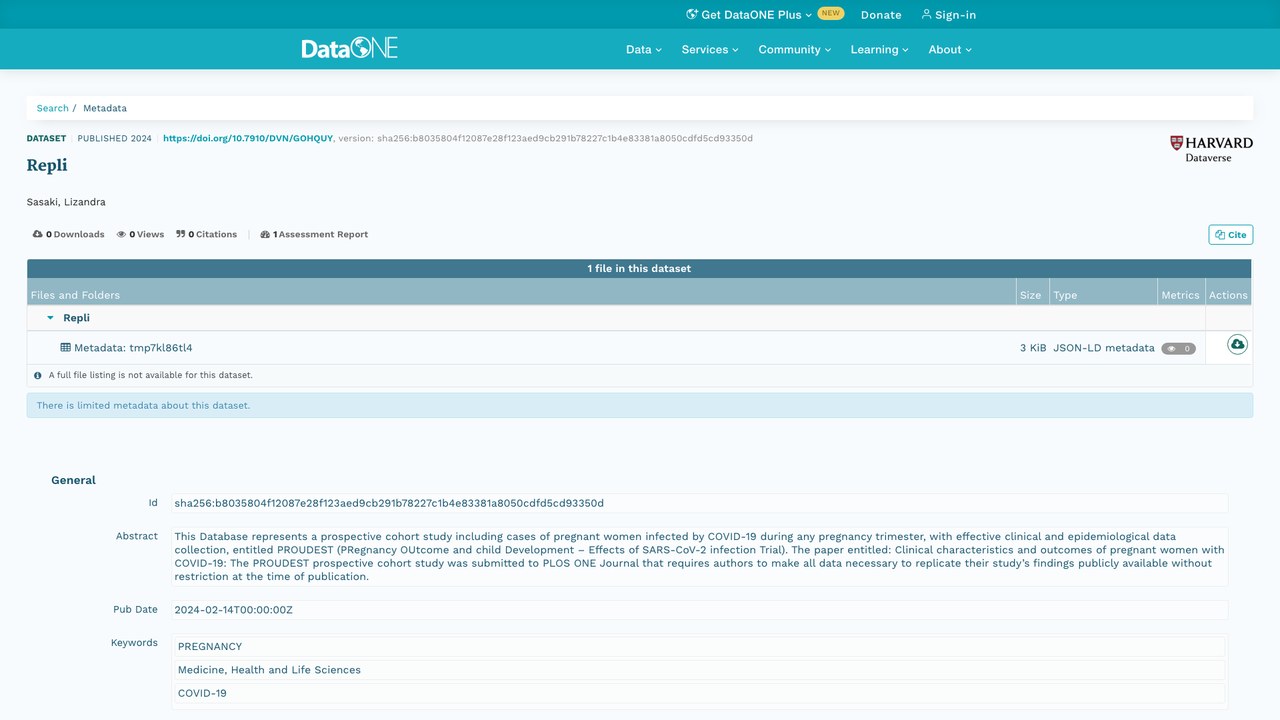Open the Learning menu

point(880,49)
